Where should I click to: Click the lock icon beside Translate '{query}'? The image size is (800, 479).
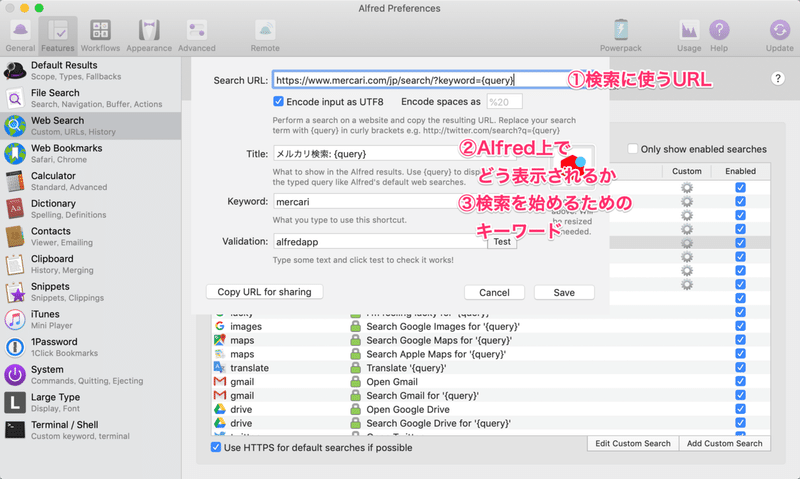coord(355,368)
